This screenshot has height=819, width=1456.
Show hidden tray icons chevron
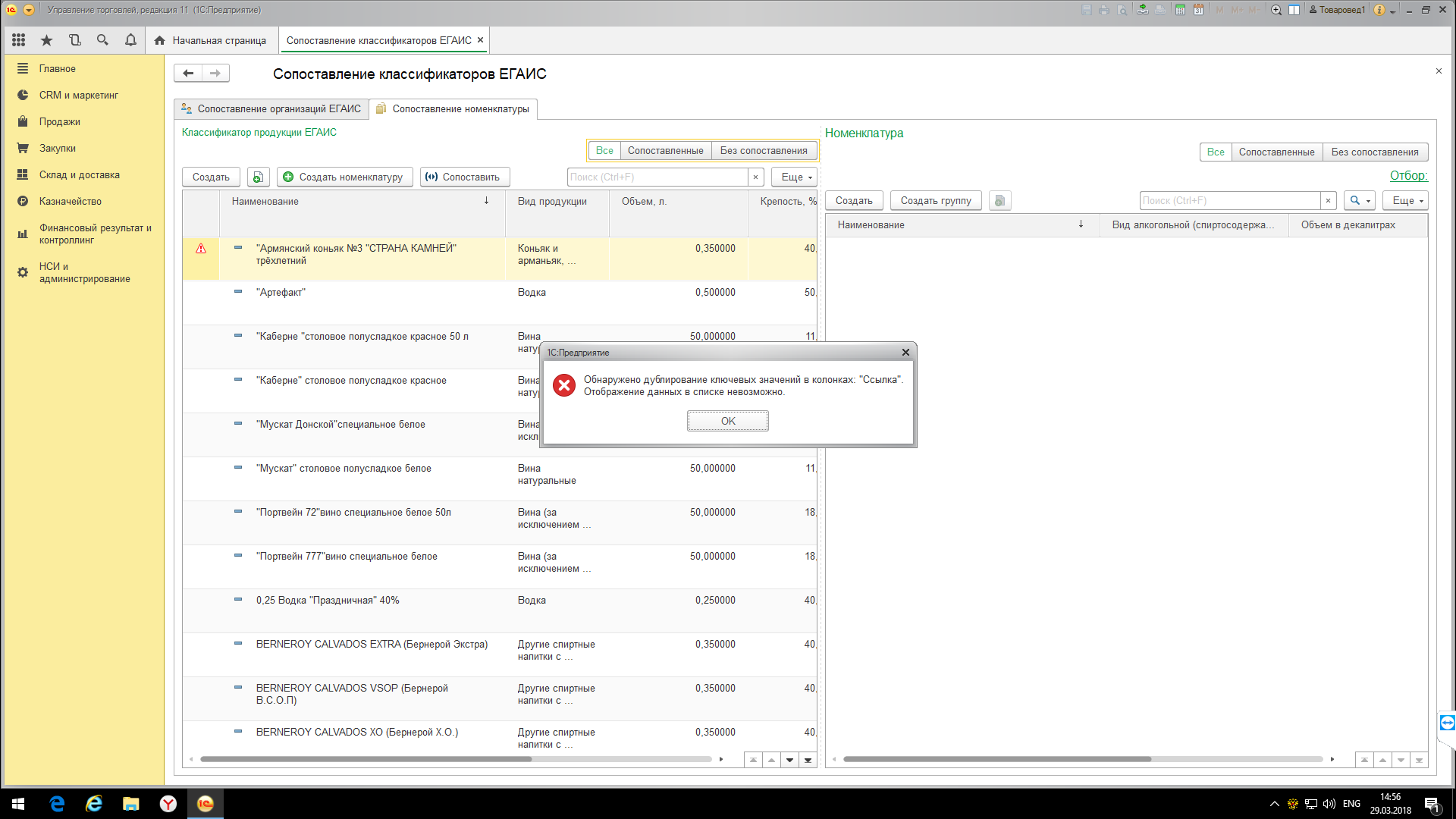coord(1275,804)
